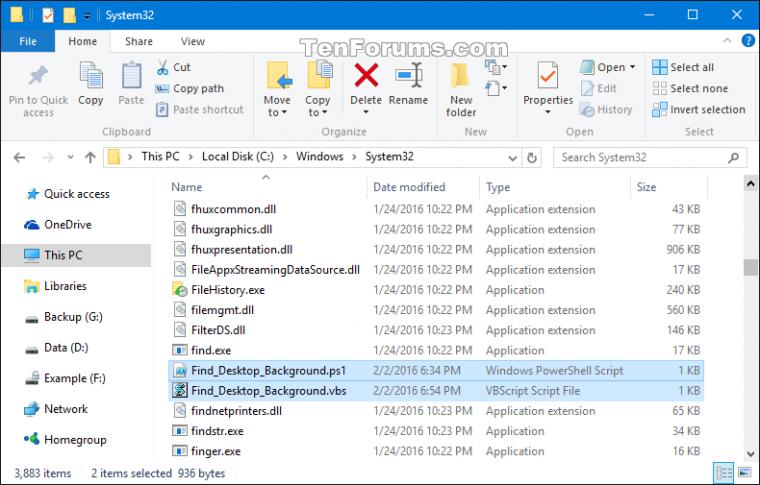Click the New folder icon
The width and height of the screenshot is (760, 485).
tap(460, 76)
